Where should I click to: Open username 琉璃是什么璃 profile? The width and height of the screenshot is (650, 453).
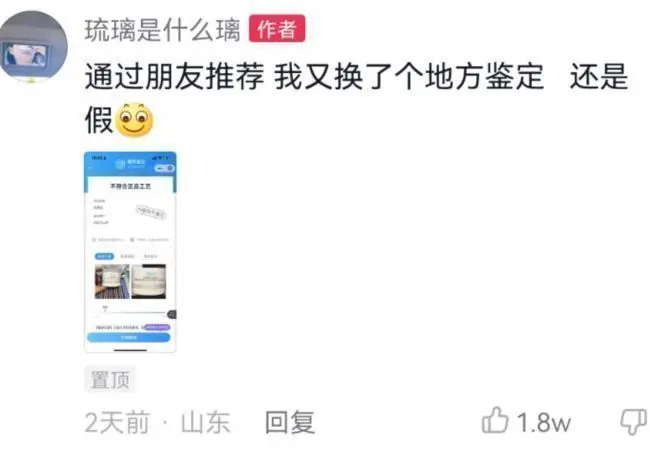[x=162, y=29]
